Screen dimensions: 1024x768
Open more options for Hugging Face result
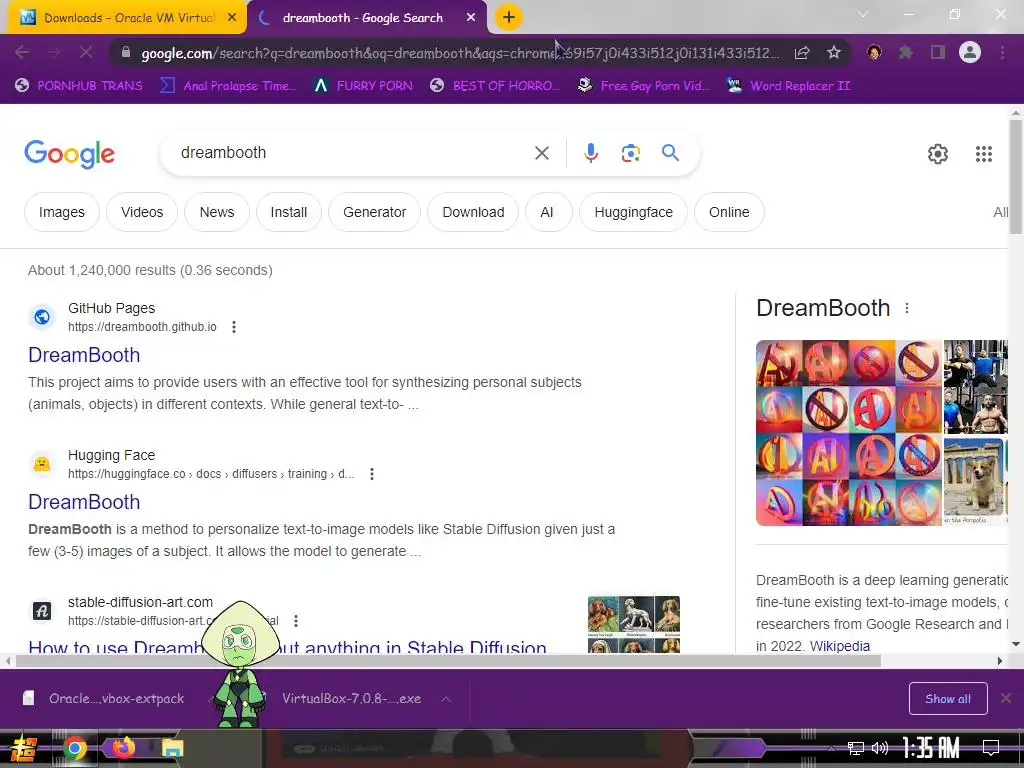point(372,473)
